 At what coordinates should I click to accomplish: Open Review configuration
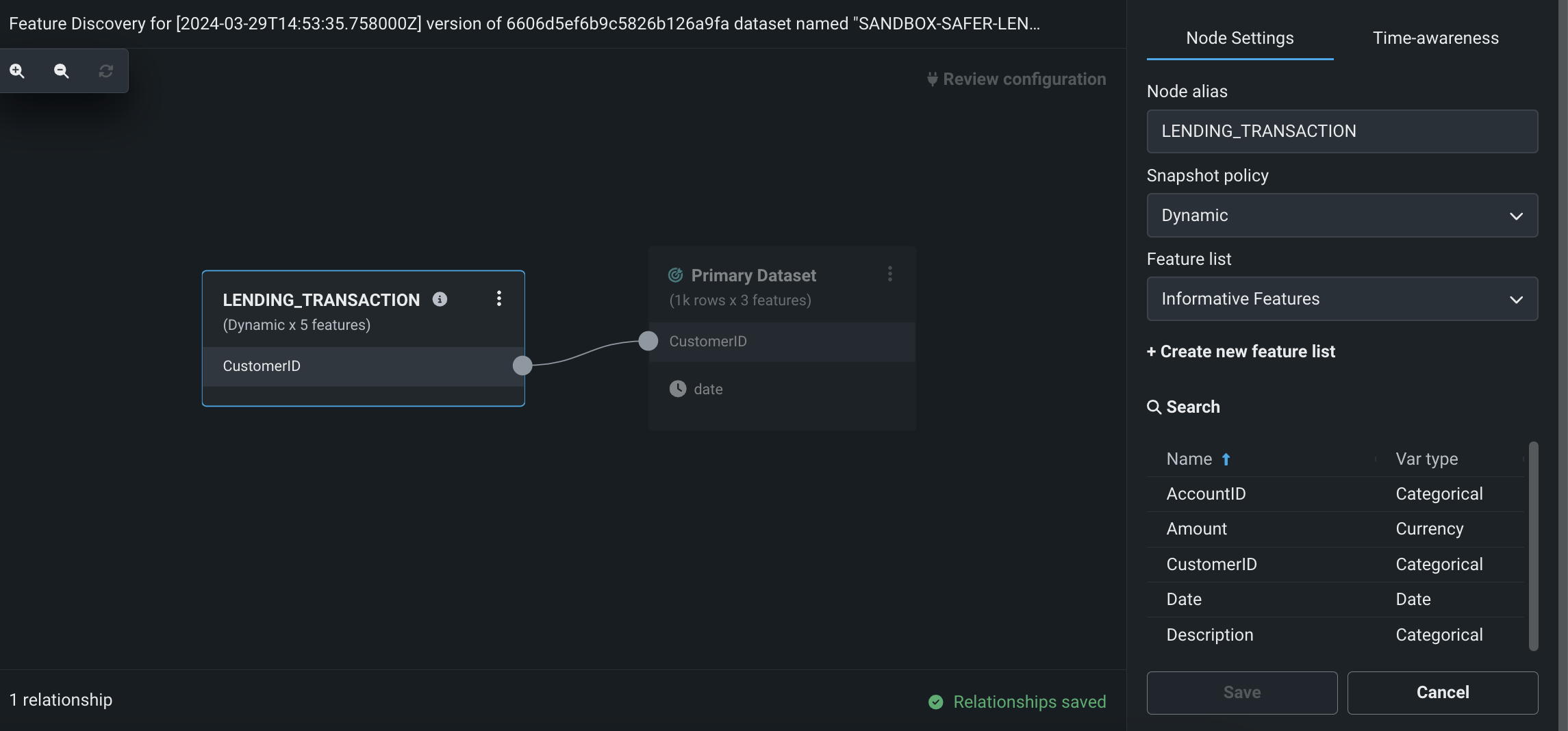[x=1016, y=79]
